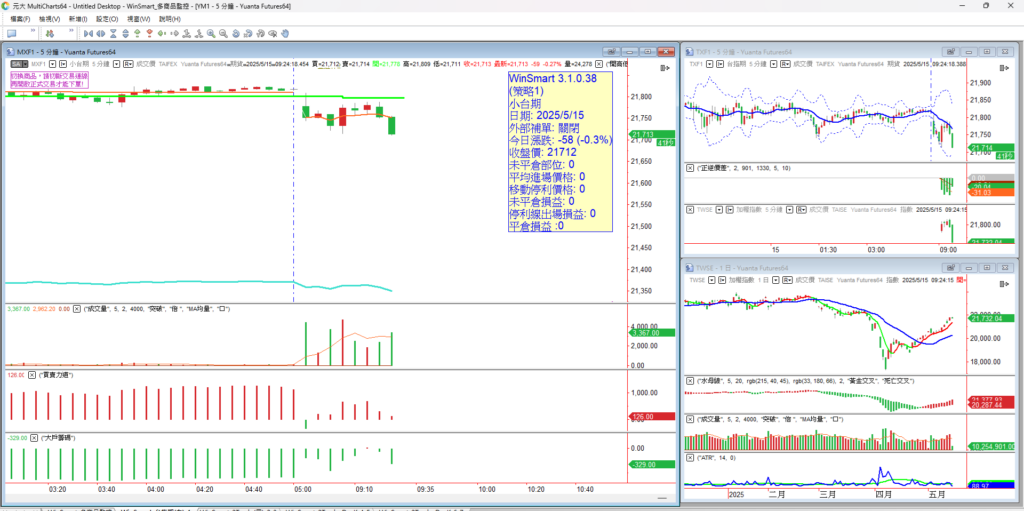
Task: Click the MultiCharts app icon in title bar
Action: [6, 5]
